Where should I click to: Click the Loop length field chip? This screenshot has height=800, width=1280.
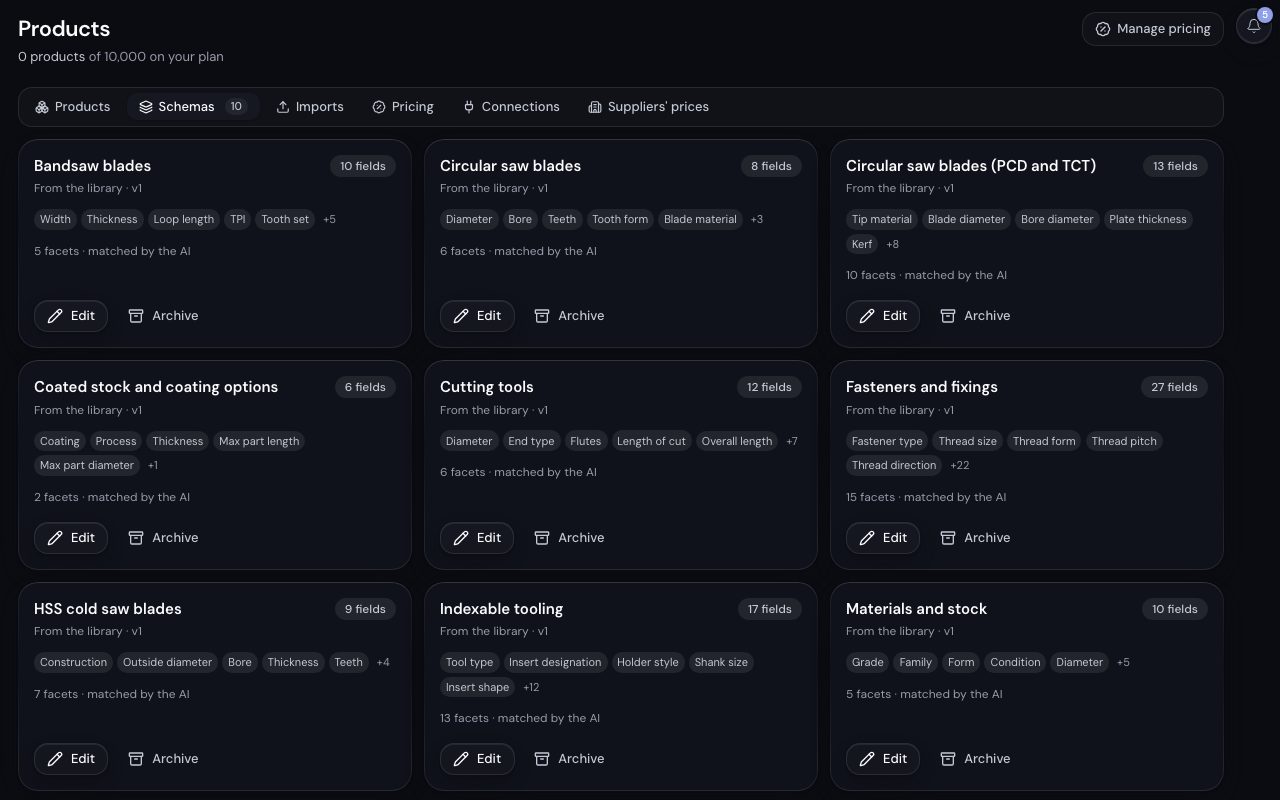coord(184,219)
